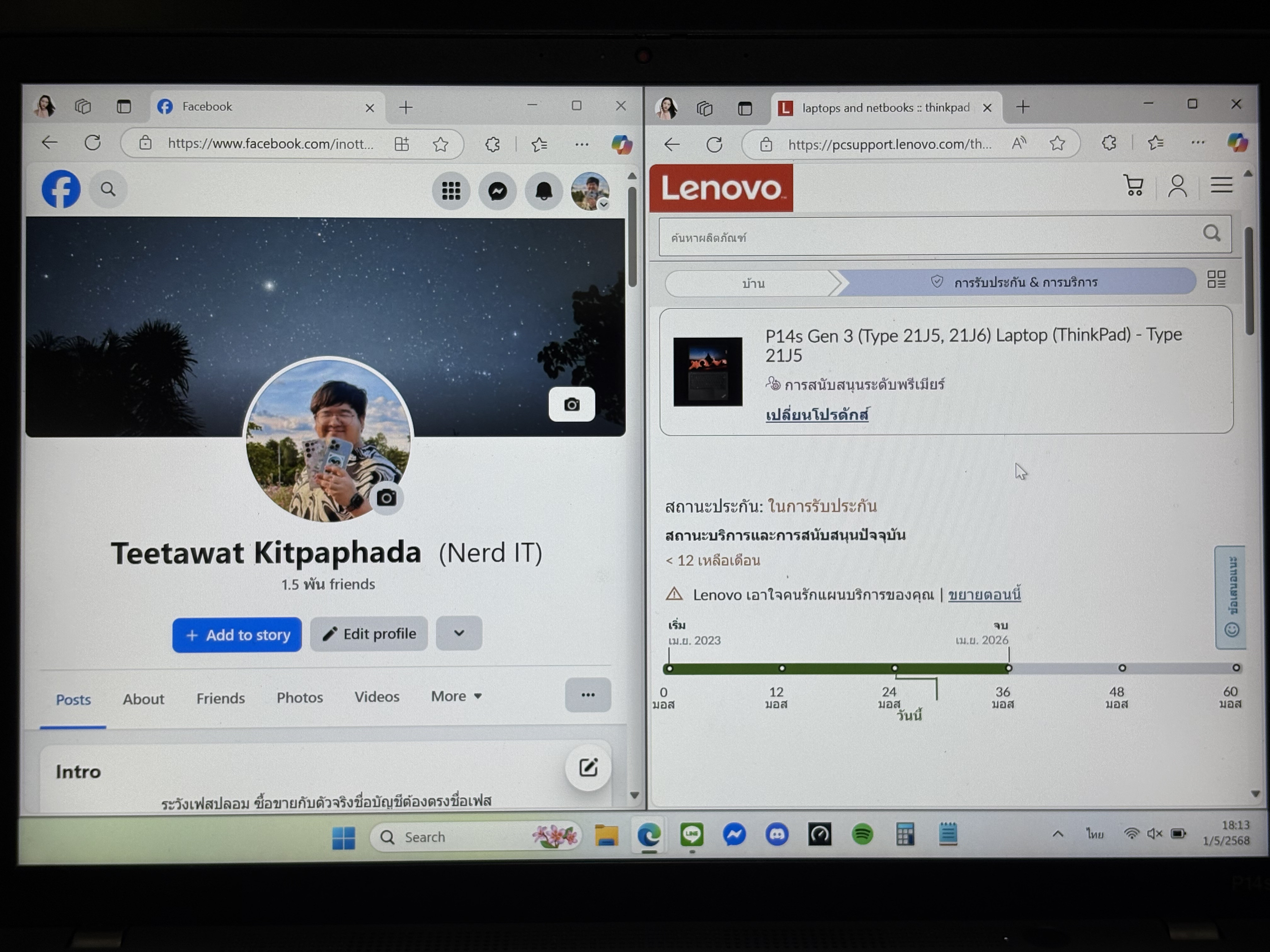Refresh the Facebook browser window
Viewport: 1270px width, 952px height.
[x=92, y=143]
